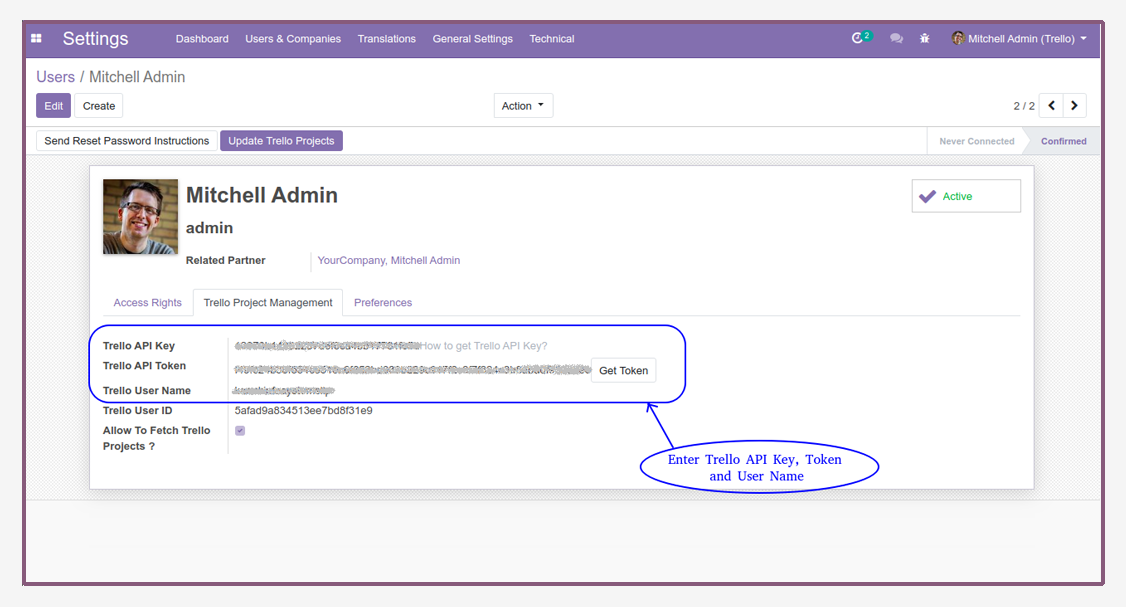1126x607 pixels.
Task: Open the Translations menu
Action: 386,39
